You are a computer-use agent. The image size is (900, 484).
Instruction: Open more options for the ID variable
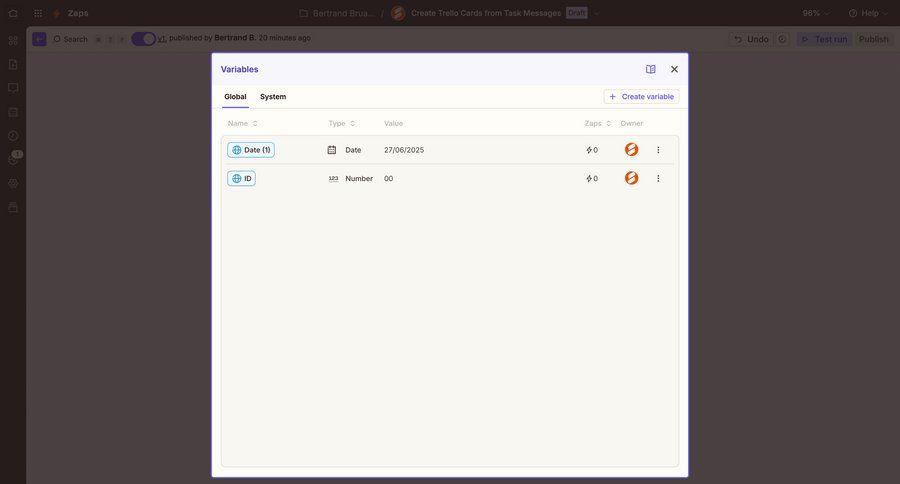(x=658, y=179)
